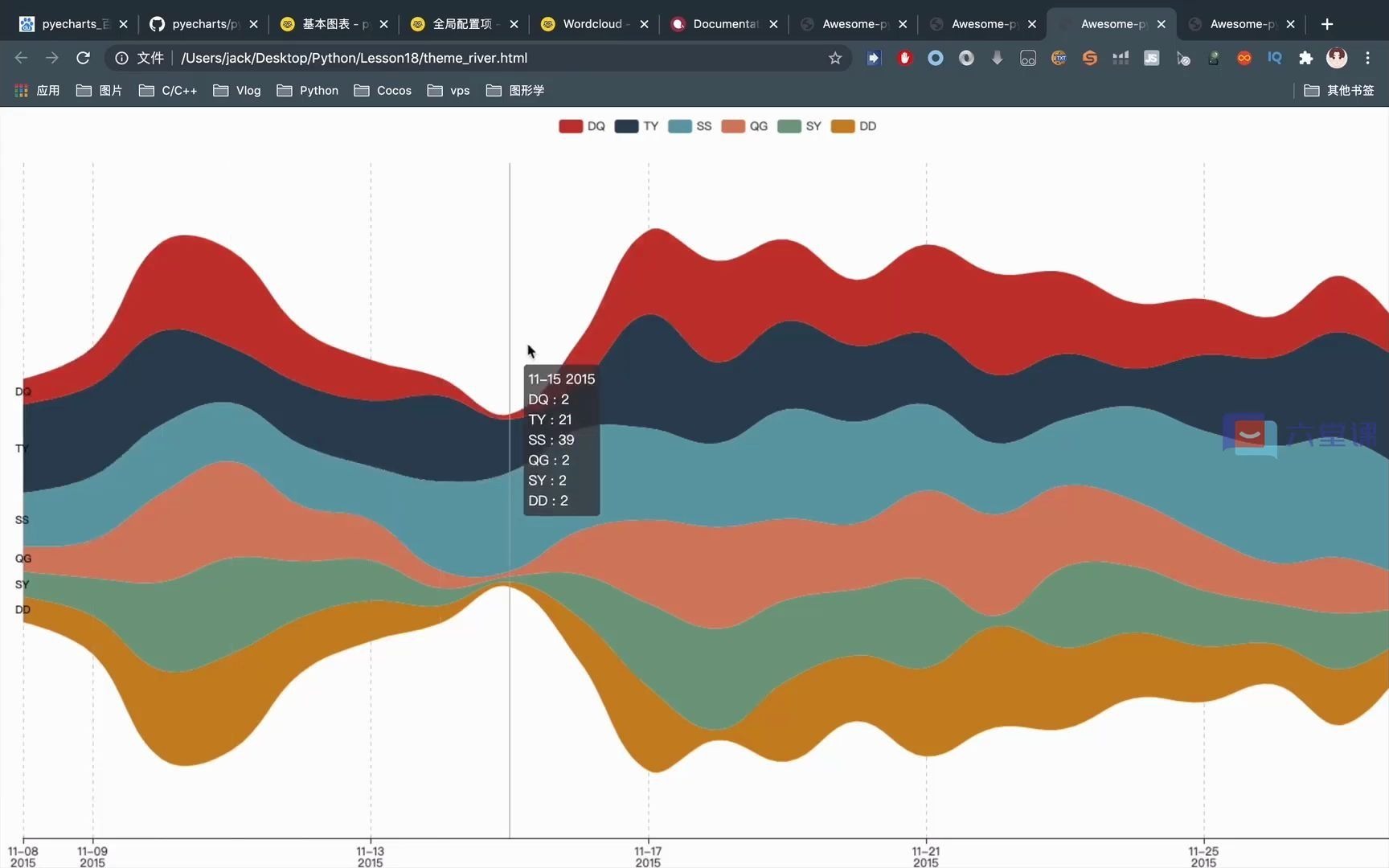This screenshot has width=1389, height=868.
Task: Toggle the SS series in the legend
Action: pyautogui.click(x=690, y=126)
